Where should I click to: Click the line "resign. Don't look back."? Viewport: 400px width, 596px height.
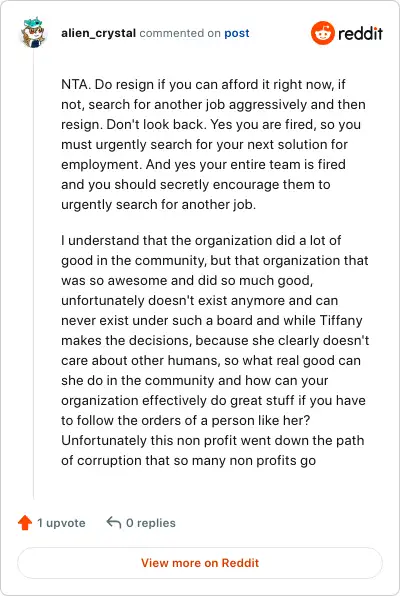point(211,125)
